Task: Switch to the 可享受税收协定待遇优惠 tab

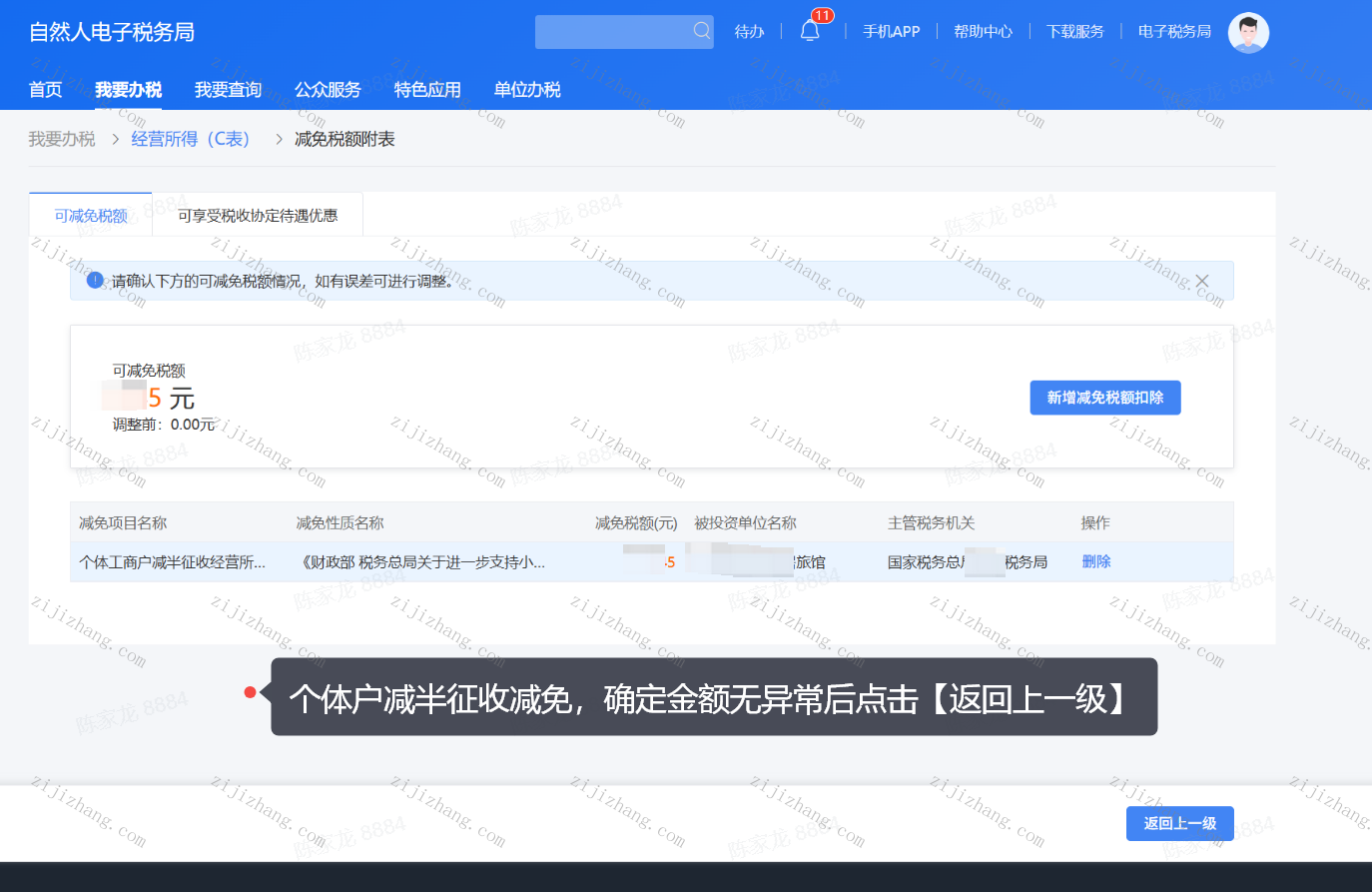Action: pyautogui.click(x=258, y=214)
